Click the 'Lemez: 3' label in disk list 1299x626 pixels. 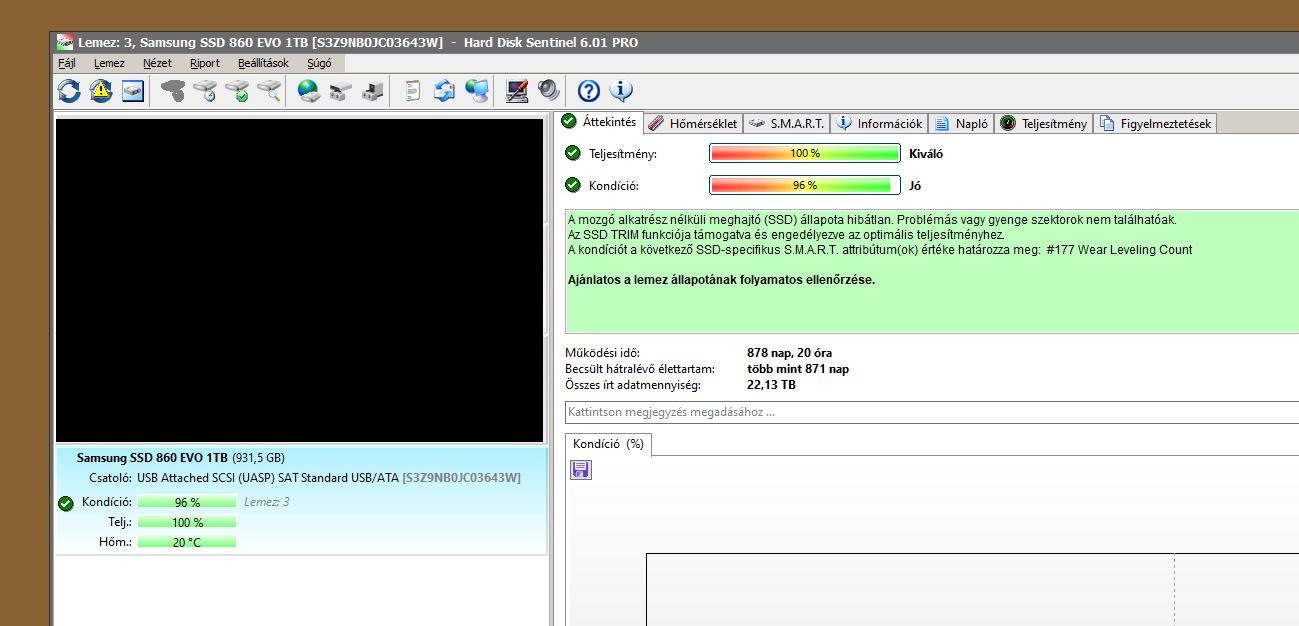pyautogui.click(x=267, y=502)
